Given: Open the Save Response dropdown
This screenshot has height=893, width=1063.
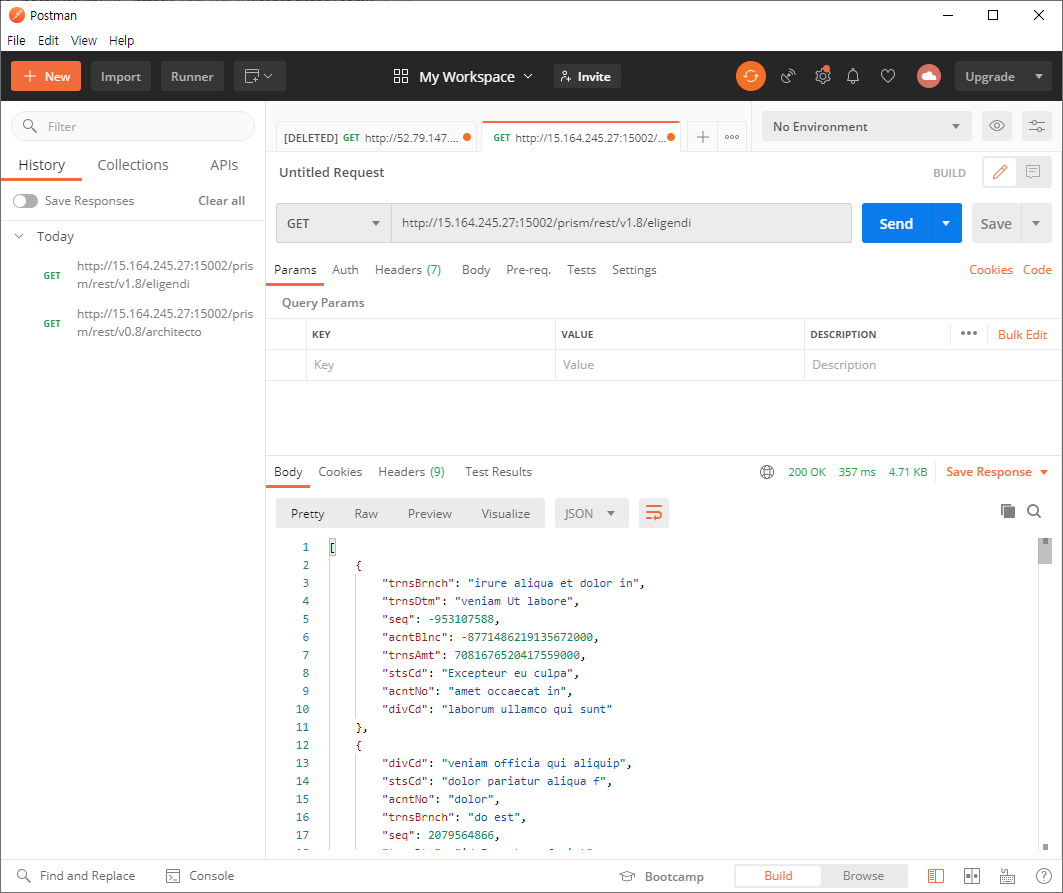Looking at the screenshot, I should (997, 472).
